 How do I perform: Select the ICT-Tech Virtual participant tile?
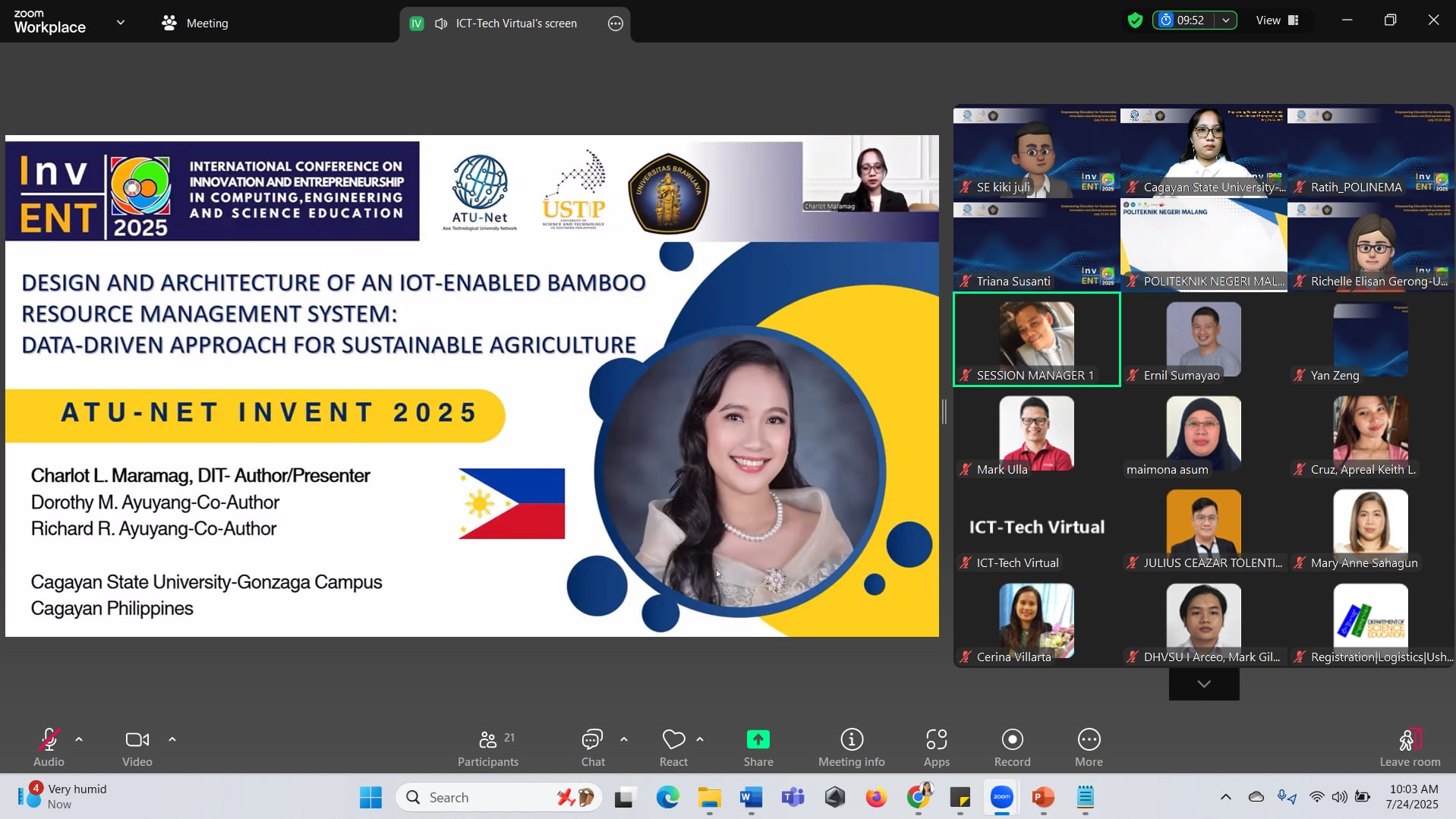(1037, 527)
